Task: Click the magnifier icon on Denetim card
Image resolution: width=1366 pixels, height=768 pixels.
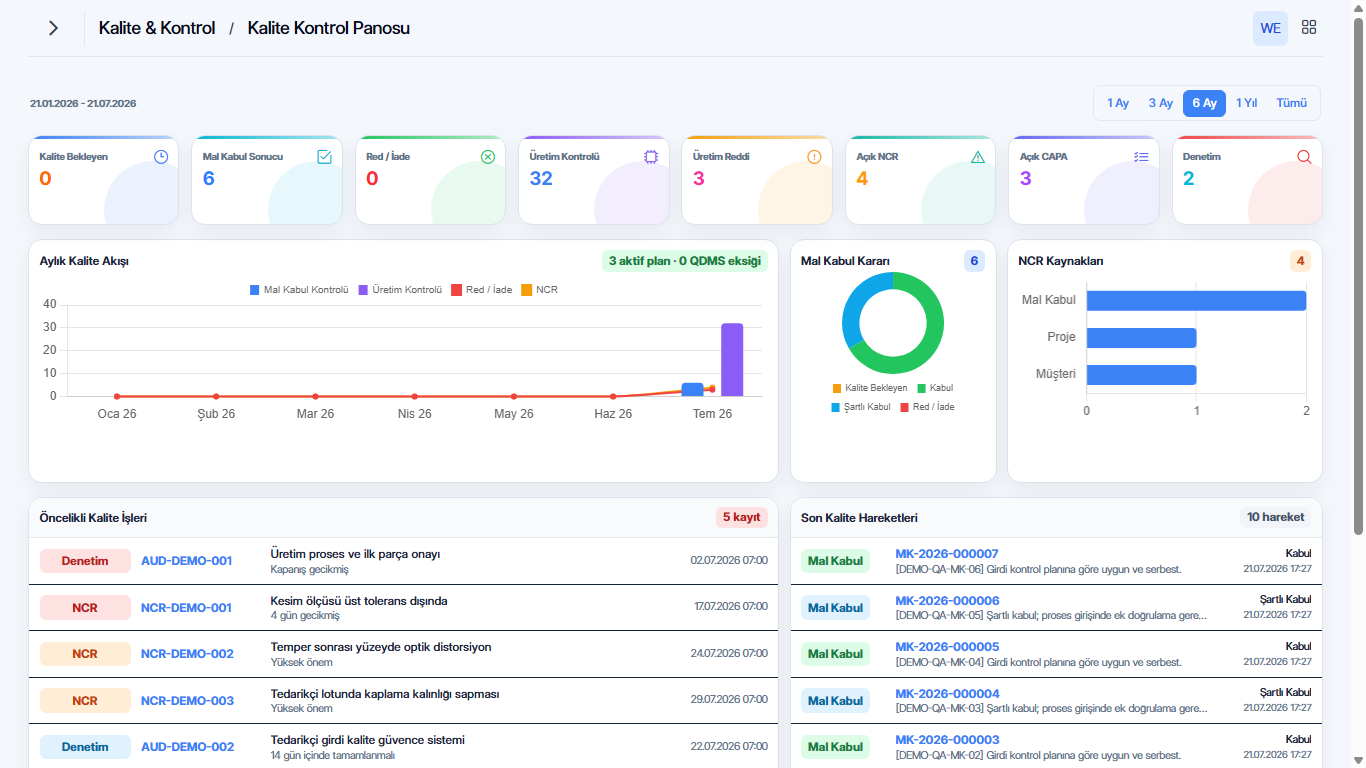Action: pyautogui.click(x=1304, y=157)
